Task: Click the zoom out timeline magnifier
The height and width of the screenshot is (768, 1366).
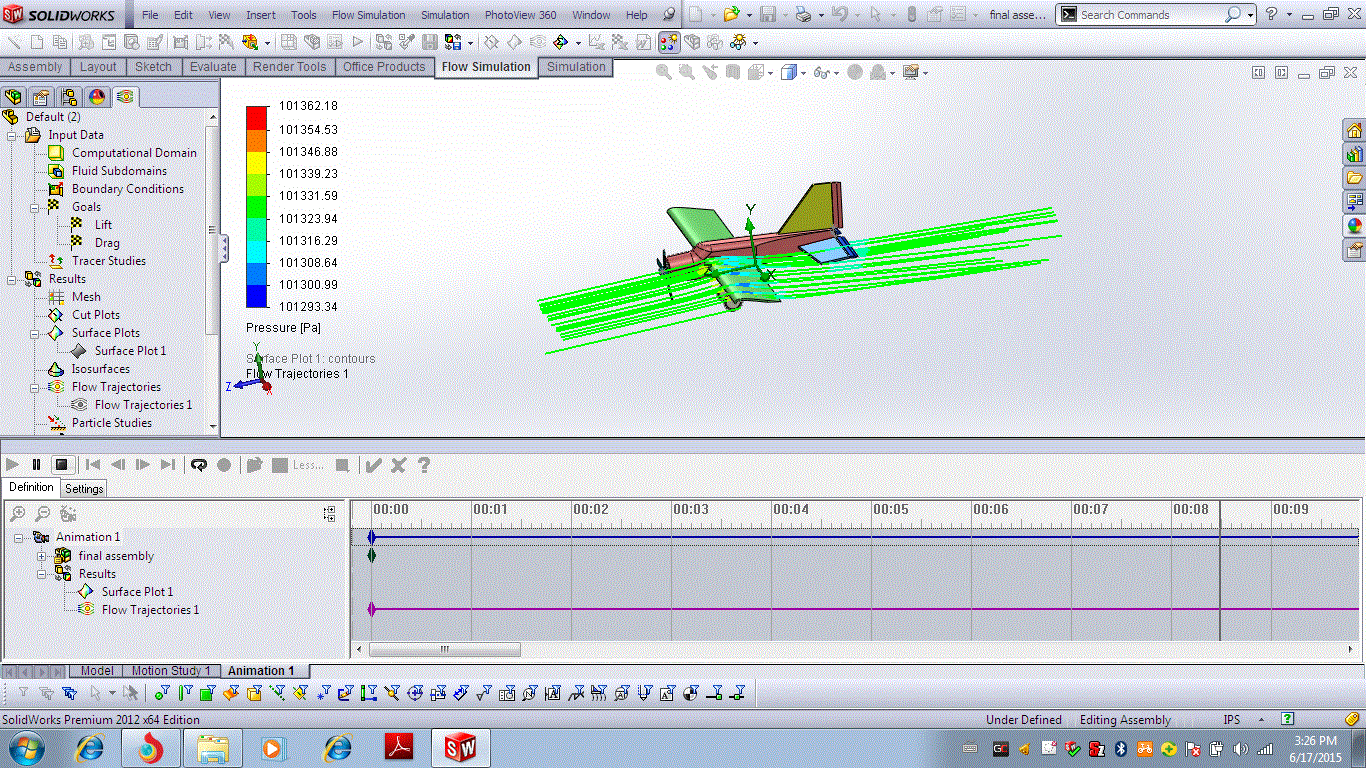Action: click(x=42, y=514)
